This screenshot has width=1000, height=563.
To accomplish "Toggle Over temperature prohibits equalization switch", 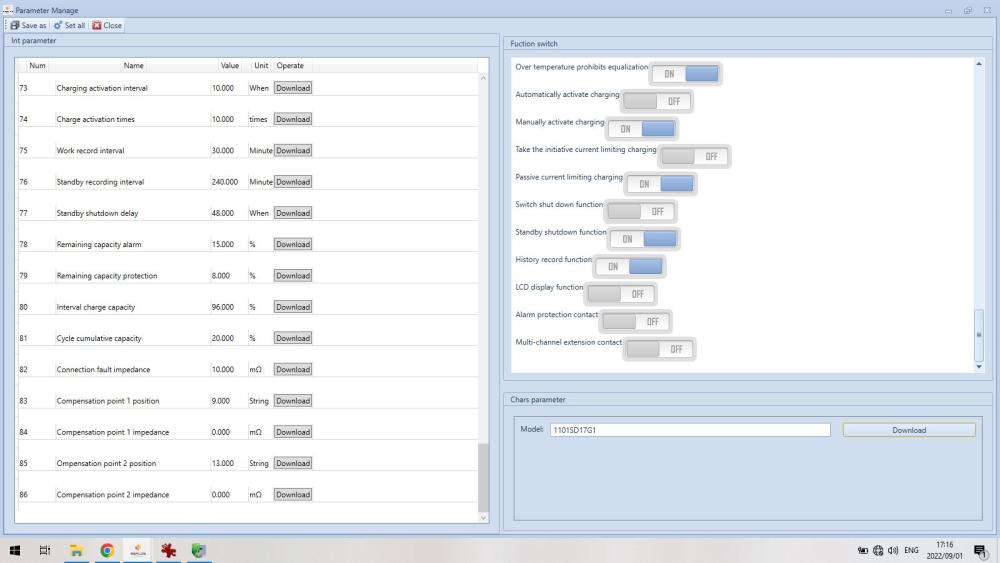I will (x=686, y=74).
